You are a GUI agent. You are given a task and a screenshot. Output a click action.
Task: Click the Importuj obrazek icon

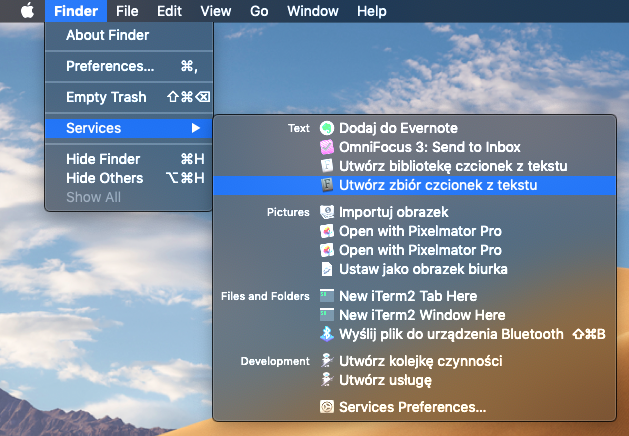click(x=327, y=212)
